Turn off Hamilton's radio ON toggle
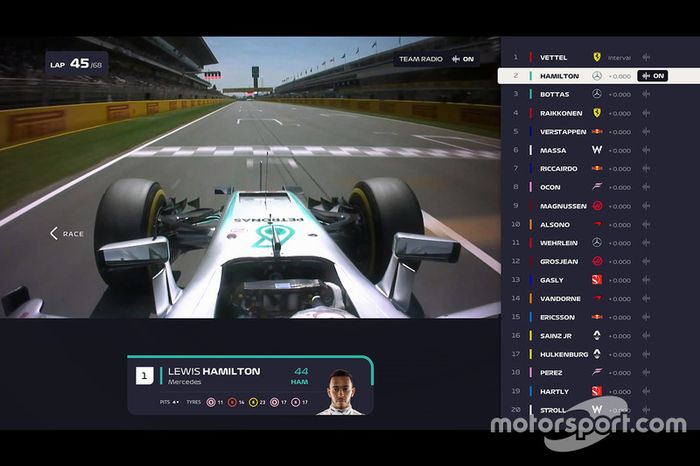Screen dimensions: 700x466 pos(653,76)
